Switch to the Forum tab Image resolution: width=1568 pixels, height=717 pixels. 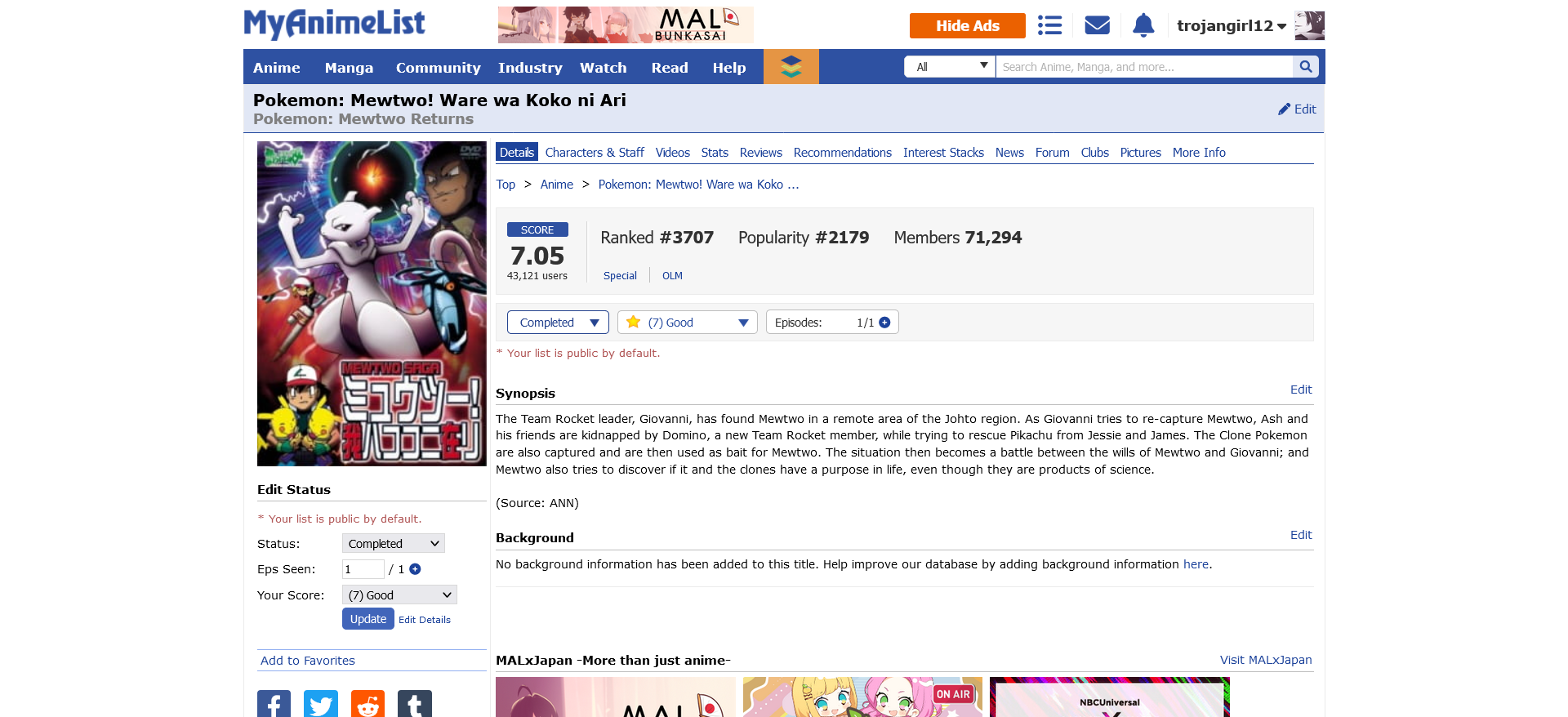[x=1053, y=153]
